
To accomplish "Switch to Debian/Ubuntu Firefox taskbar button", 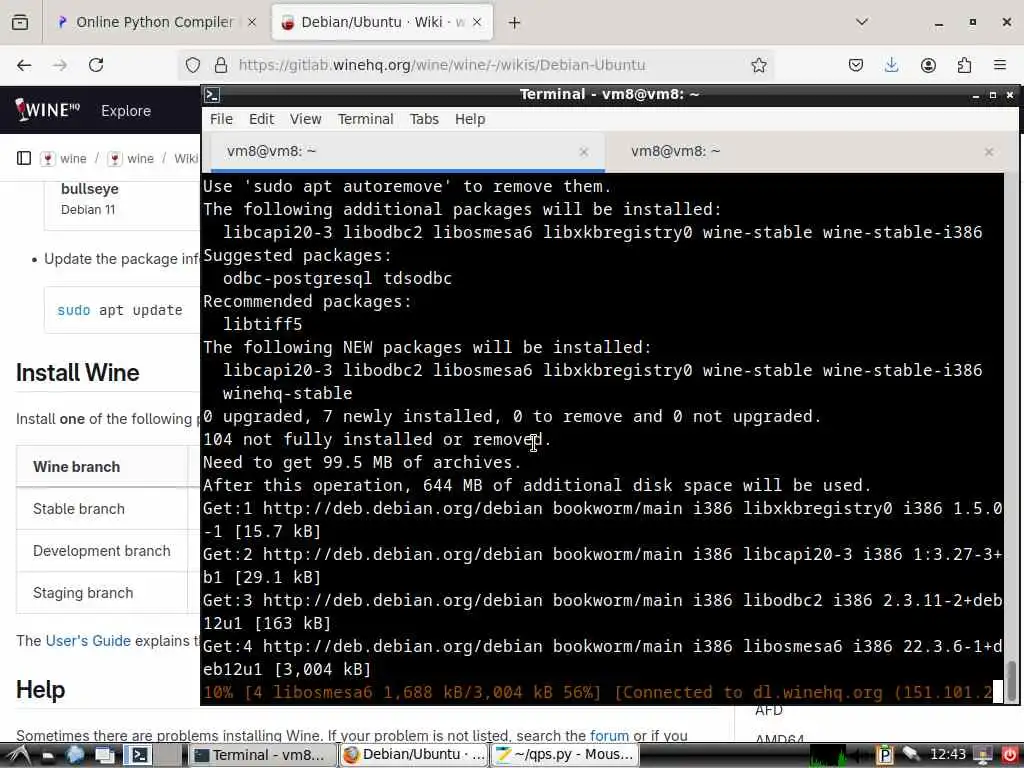I will point(413,755).
